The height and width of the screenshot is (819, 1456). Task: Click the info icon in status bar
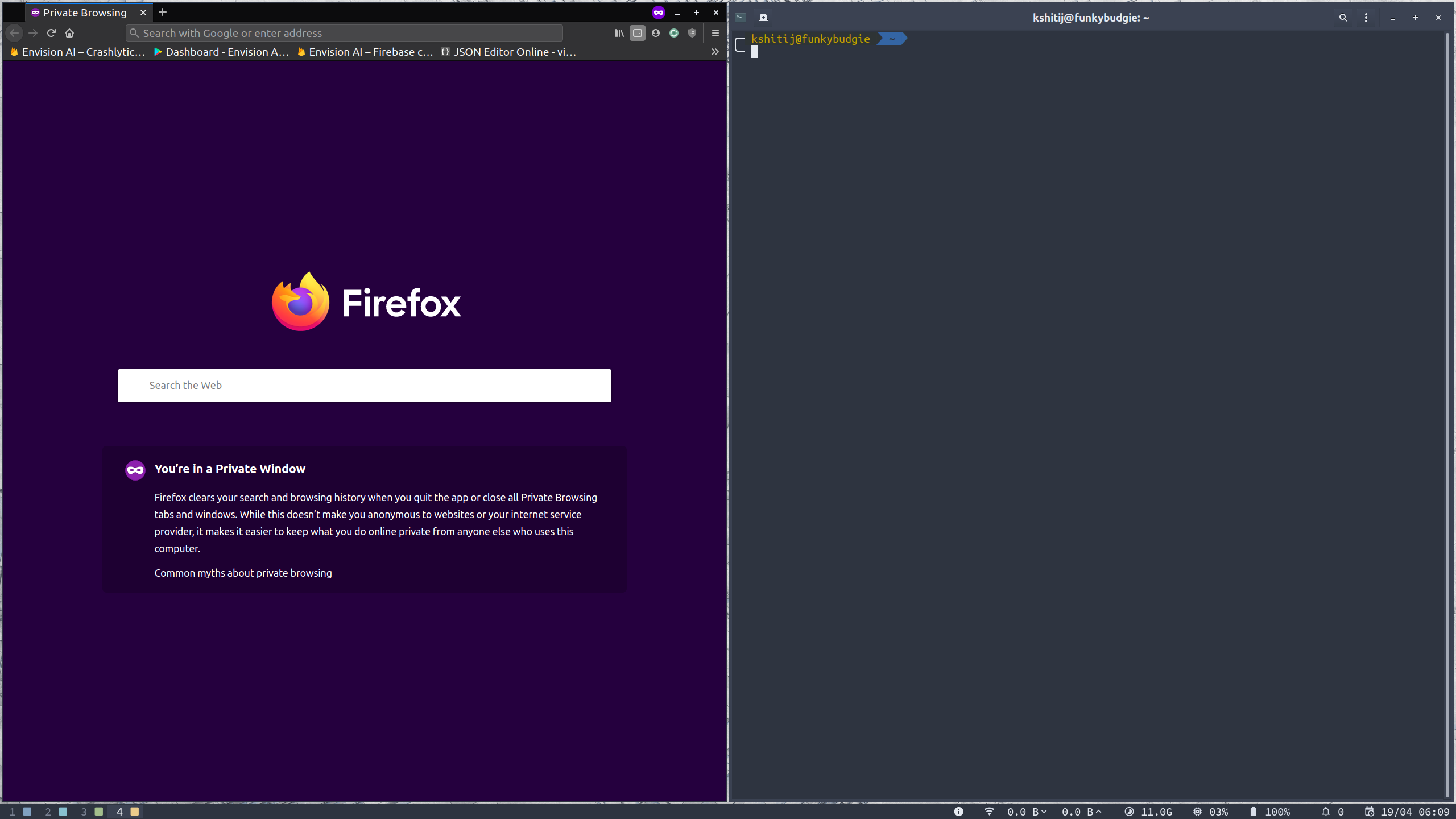[959, 812]
